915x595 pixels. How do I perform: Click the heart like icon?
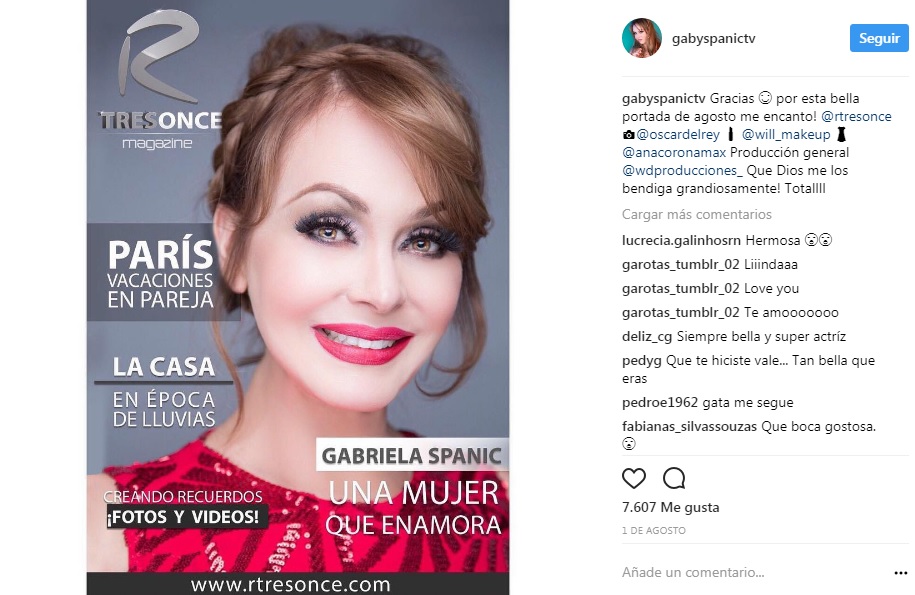(x=634, y=478)
